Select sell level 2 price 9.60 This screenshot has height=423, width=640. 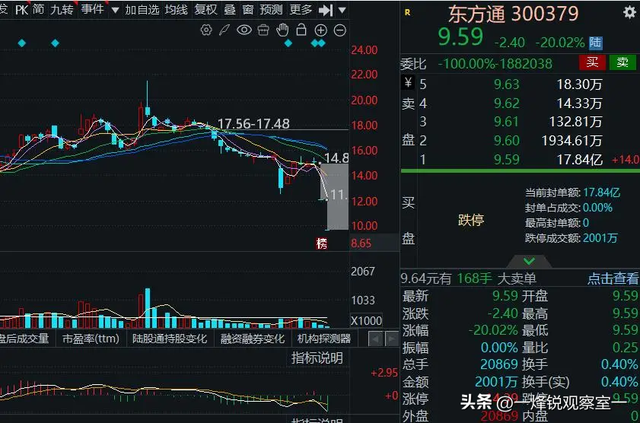507,140
